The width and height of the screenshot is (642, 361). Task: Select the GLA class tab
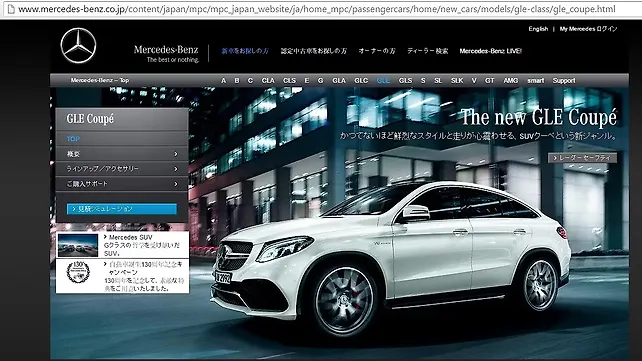[339, 81]
